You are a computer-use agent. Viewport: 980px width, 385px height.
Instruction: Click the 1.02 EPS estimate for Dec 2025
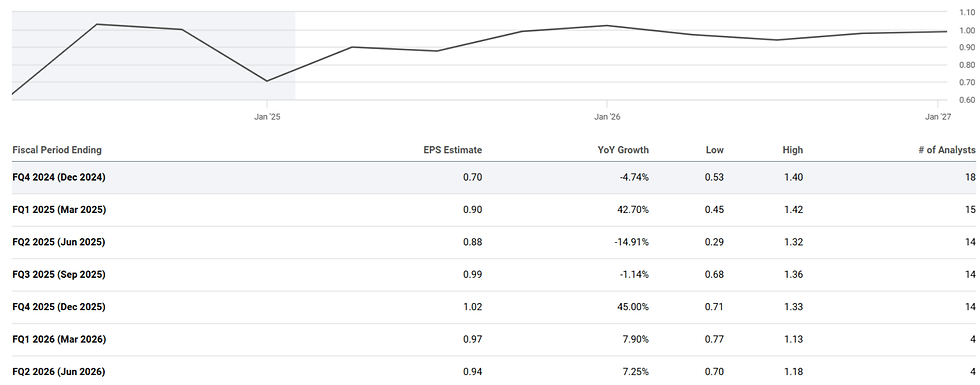[x=472, y=308]
